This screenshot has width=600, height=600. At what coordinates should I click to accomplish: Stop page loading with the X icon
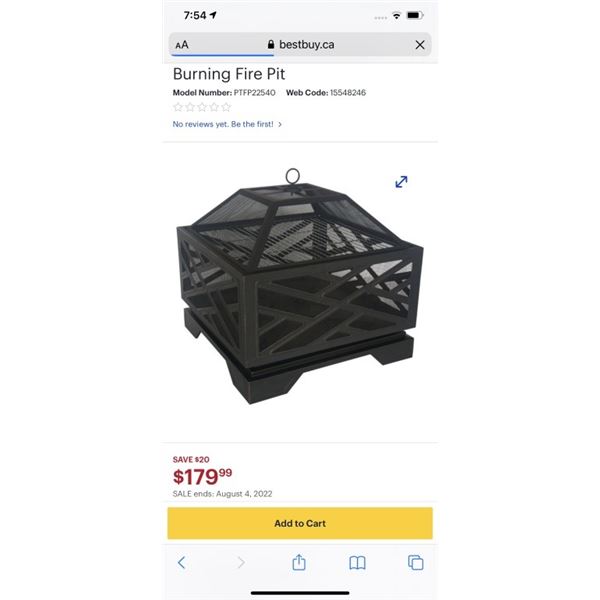(420, 45)
